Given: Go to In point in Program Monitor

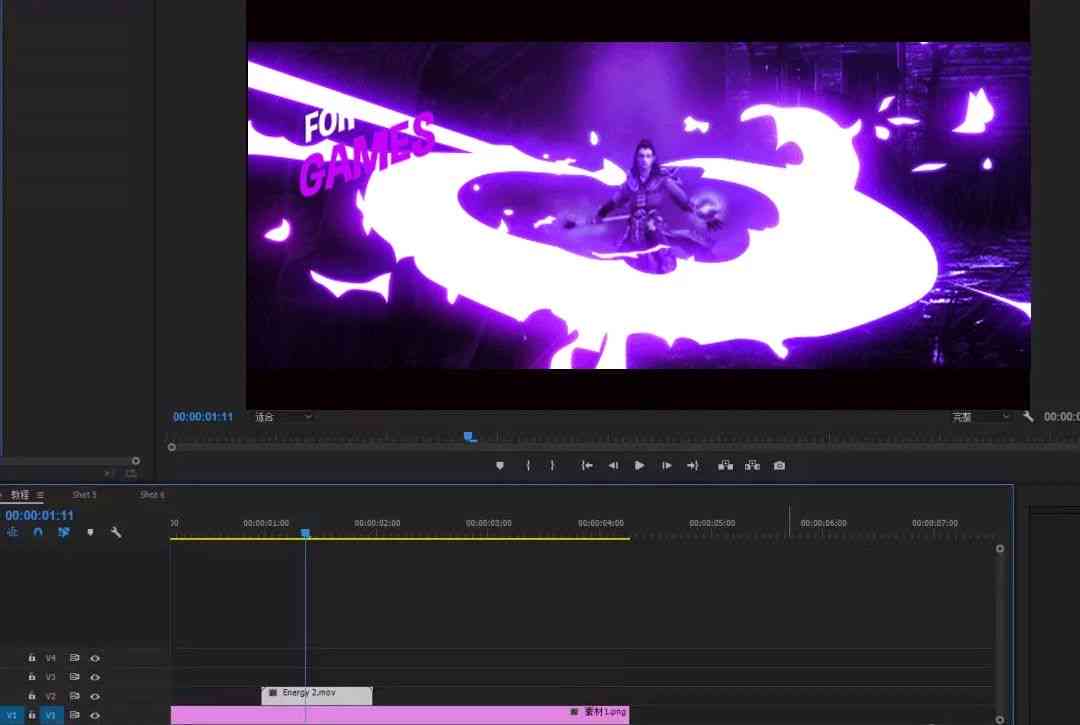Looking at the screenshot, I should point(586,466).
